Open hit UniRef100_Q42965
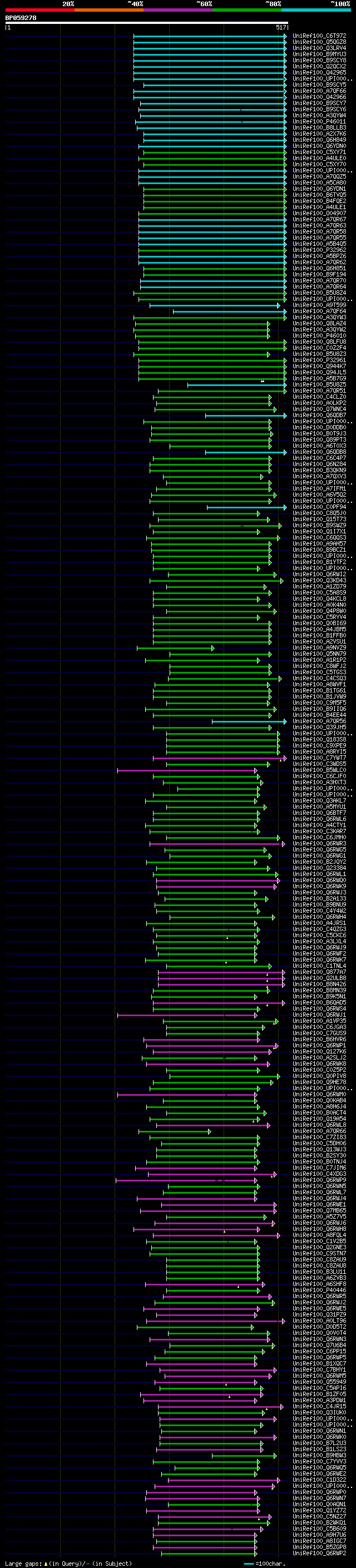The width and height of the screenshot is (356, 1568). pyautogui.click(x=319, y=72)
